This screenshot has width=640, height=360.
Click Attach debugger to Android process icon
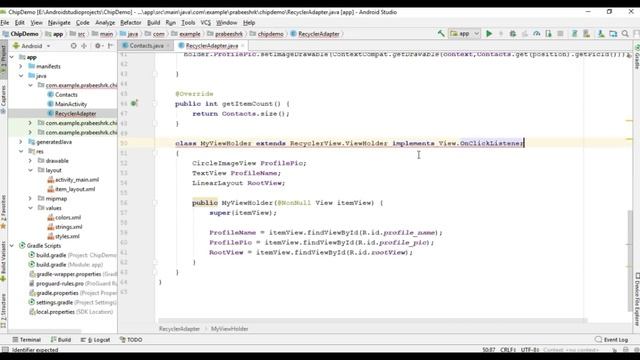click(548, 34)
